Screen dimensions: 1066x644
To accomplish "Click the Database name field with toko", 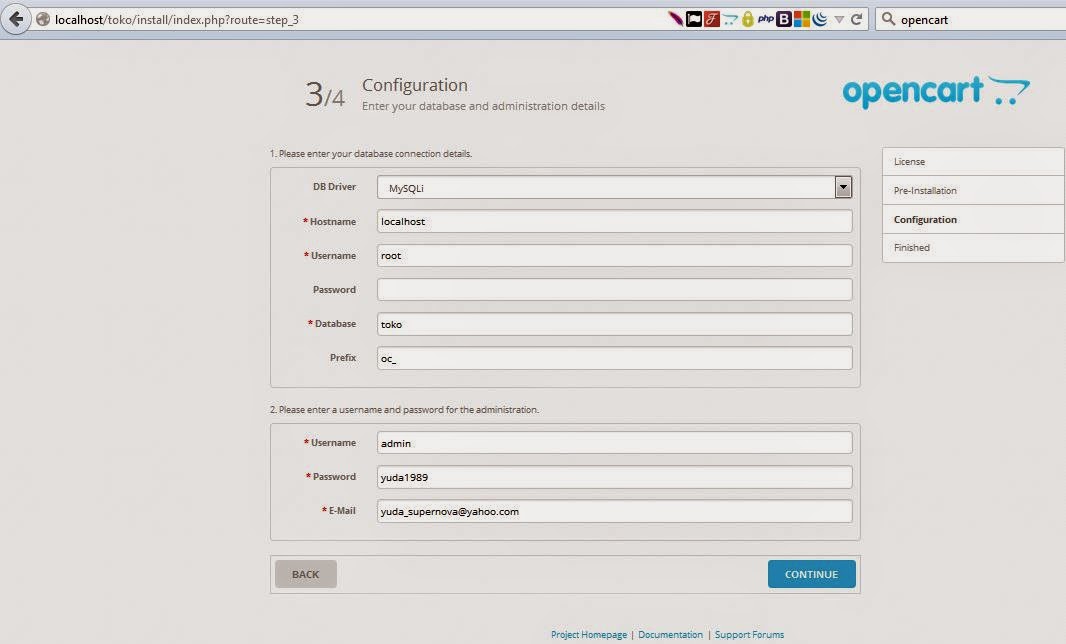I will [615, 324].
